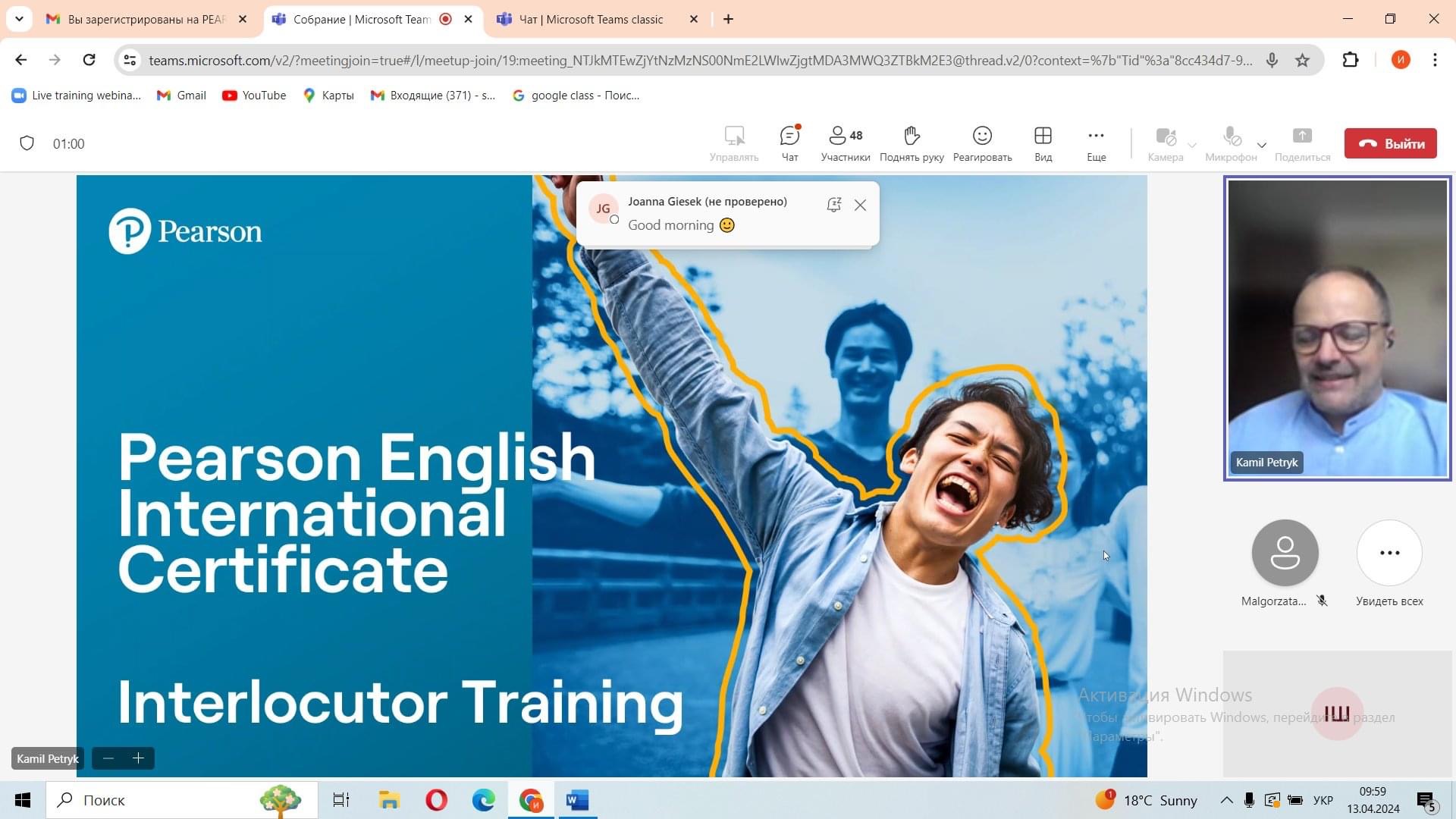Reload the current page
This screenshot has width=1456, height=819.
point(89,60)
